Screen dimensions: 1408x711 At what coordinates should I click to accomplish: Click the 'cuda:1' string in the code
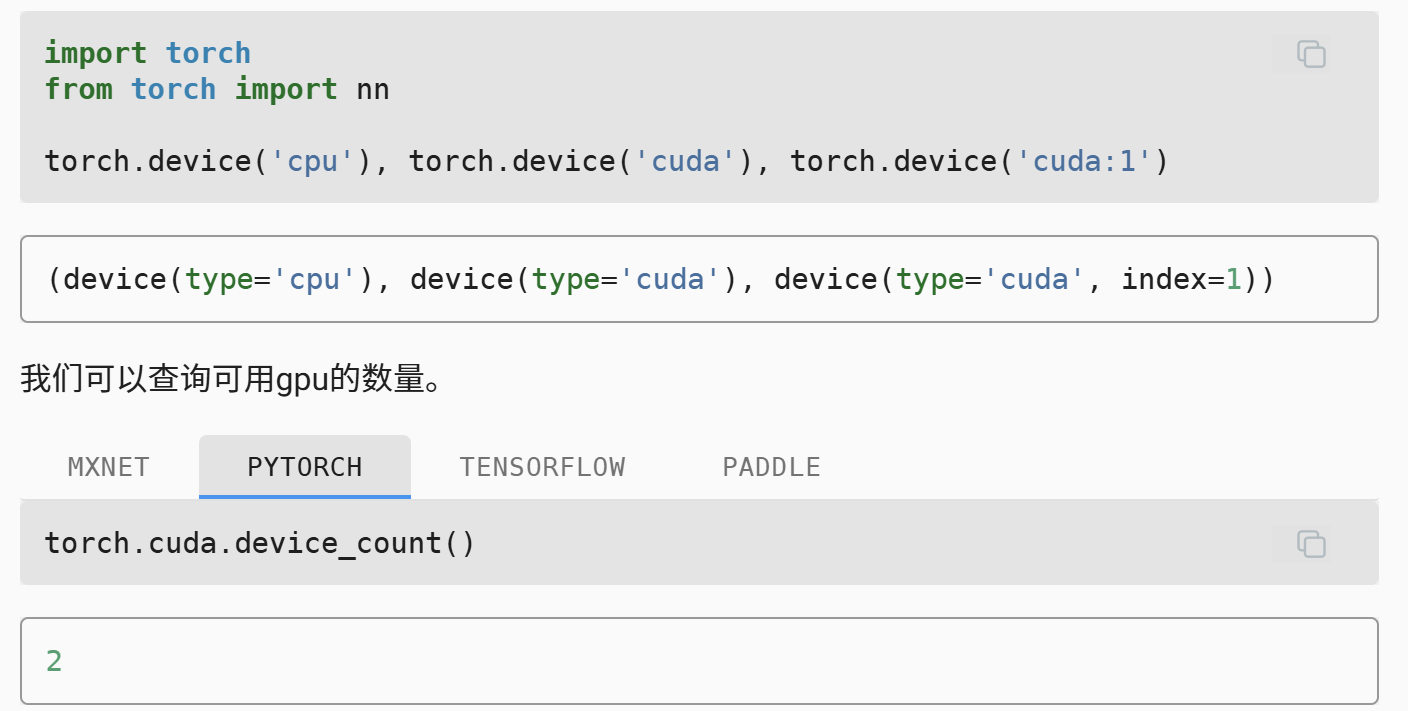pos(1085,161)
